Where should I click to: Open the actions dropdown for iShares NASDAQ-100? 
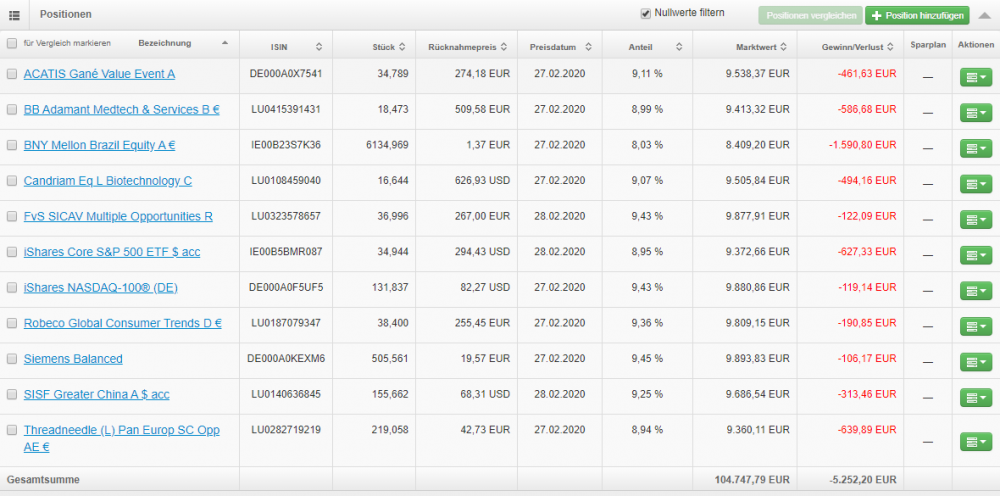pos(974,291)
